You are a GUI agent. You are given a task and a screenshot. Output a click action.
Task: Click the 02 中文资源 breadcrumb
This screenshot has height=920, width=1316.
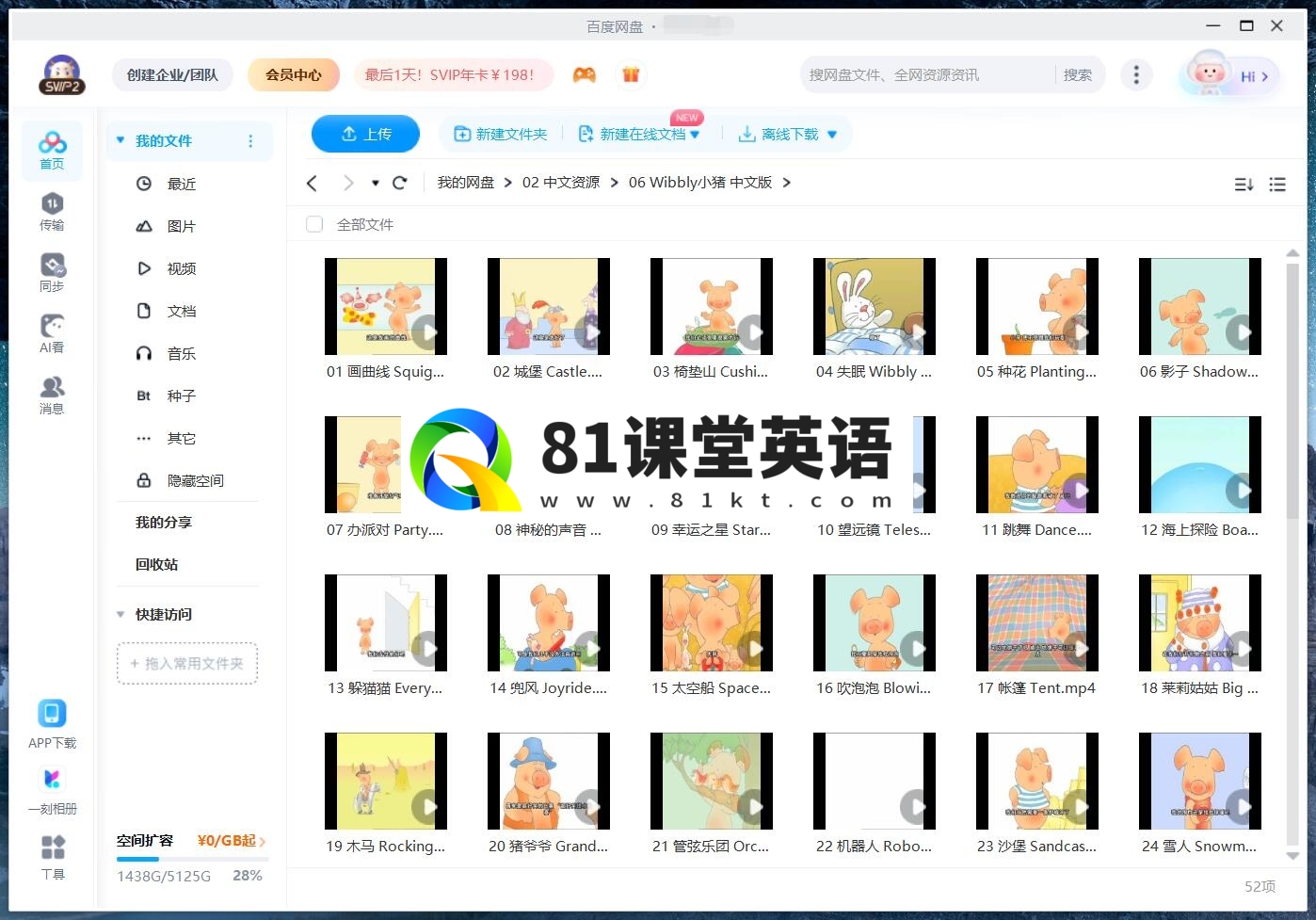(561, 183)
